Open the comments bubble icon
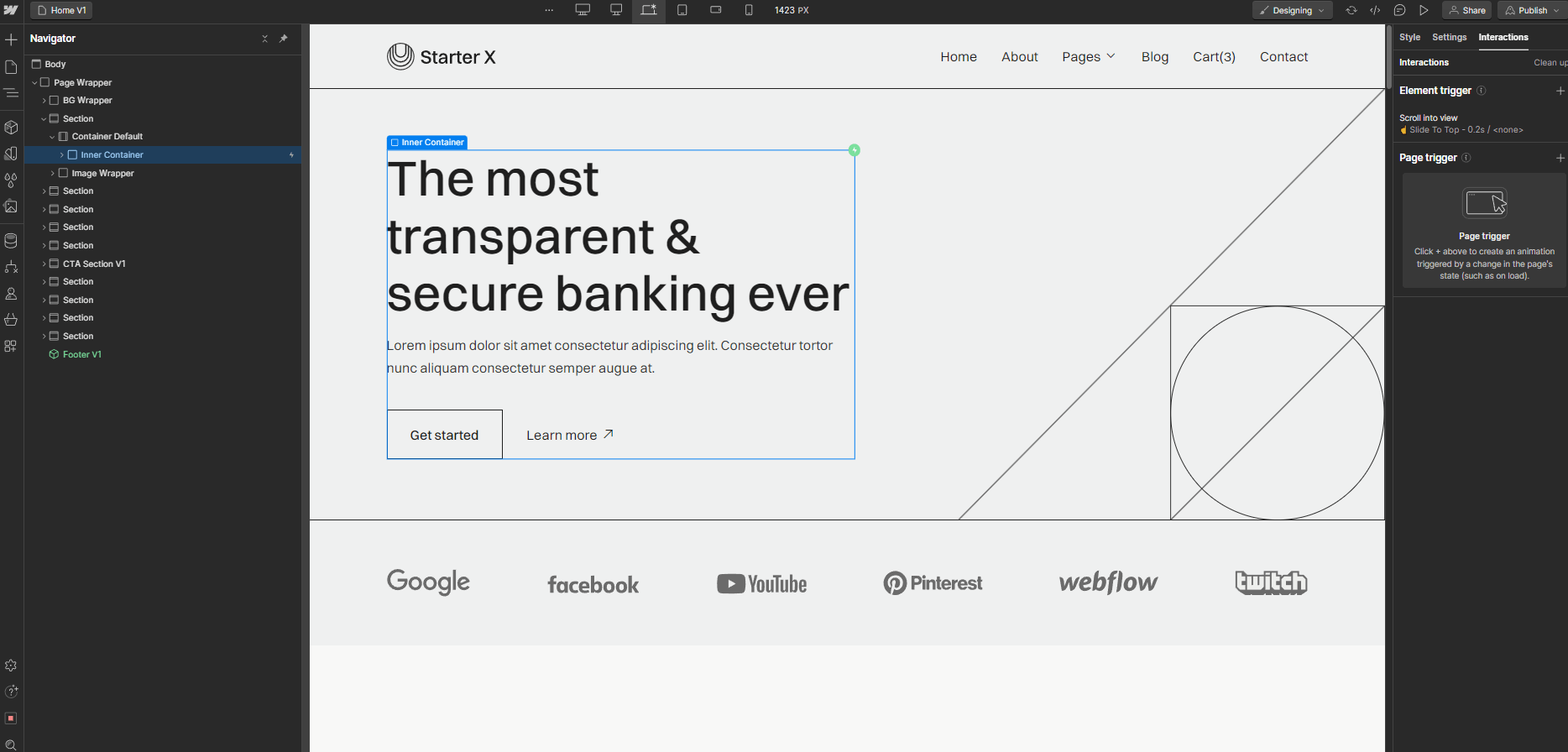This screenshot has height=752, width=1568. [1399, 10]
